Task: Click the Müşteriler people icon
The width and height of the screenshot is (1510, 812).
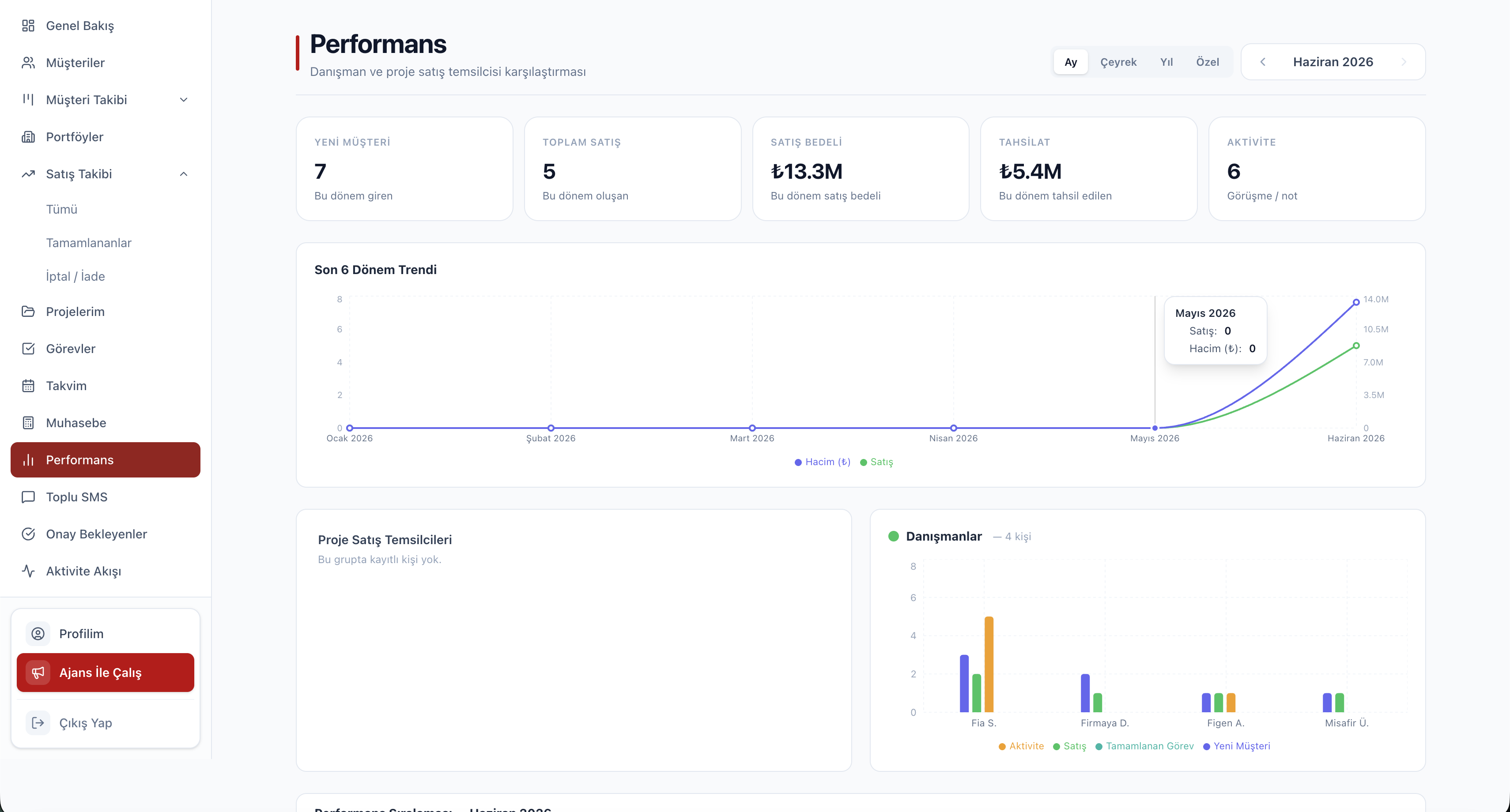Action: click(x=28, y=63)
